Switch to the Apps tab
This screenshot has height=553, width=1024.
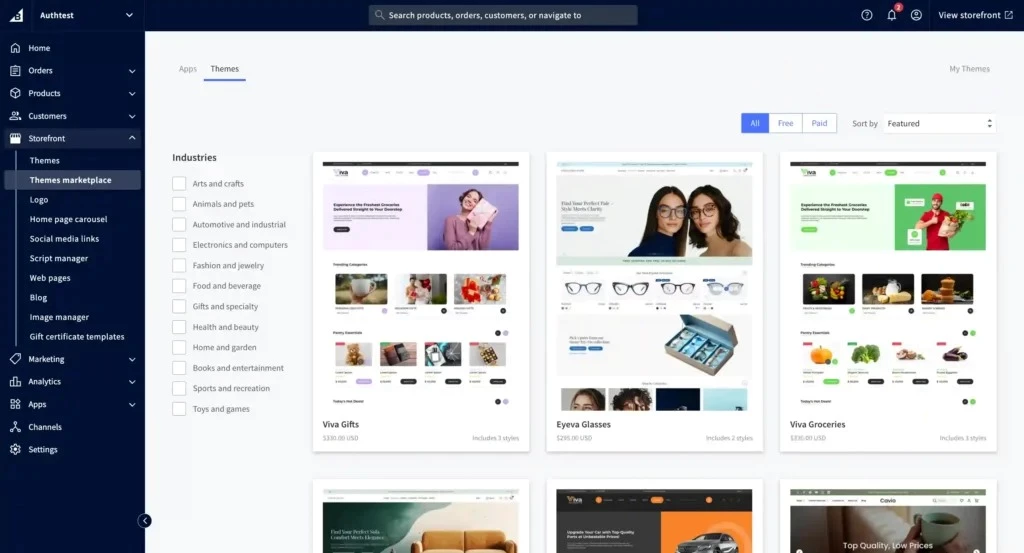(188, 69)
